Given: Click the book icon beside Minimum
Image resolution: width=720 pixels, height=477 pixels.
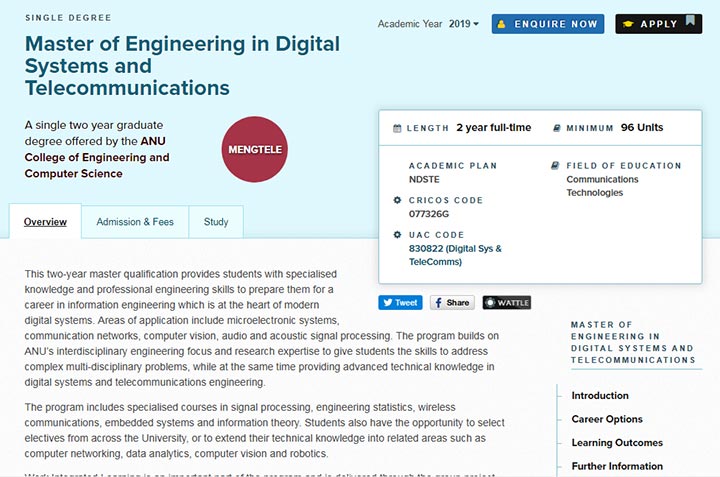Looking at the screenshot, I should (x=557, y=128).
